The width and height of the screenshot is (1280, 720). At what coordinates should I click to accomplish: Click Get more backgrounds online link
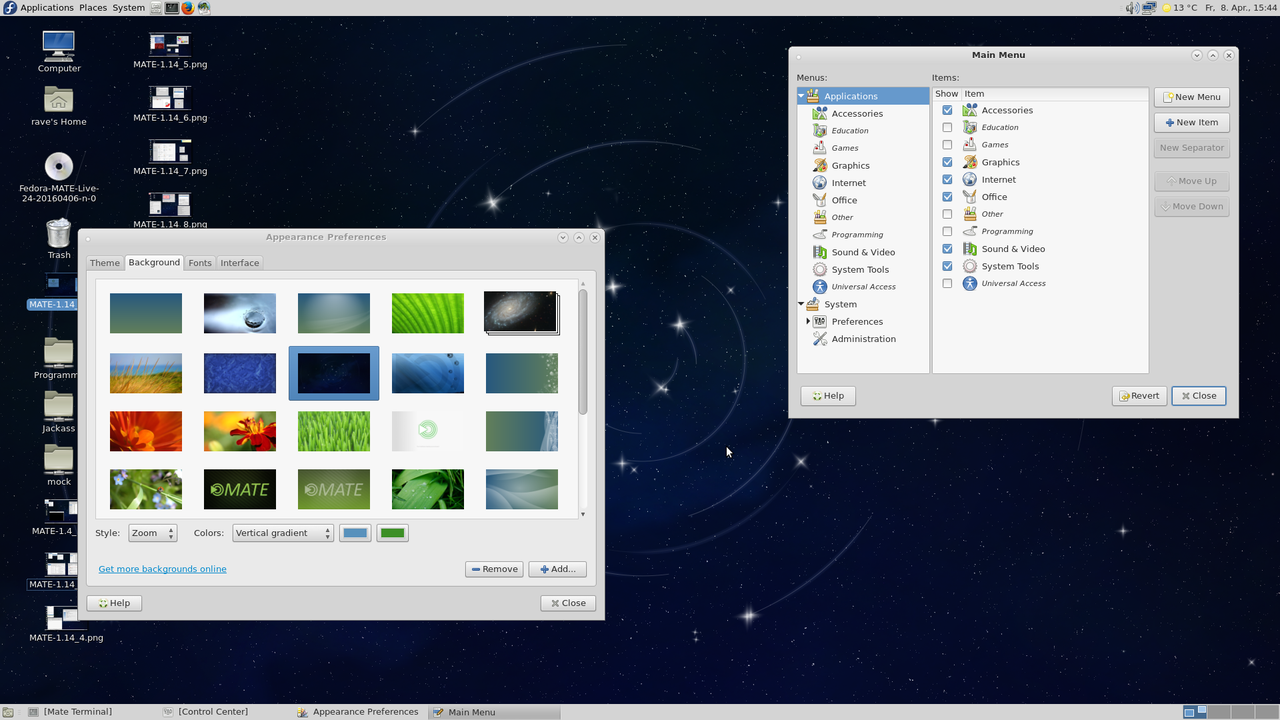pyautogui.click(x=162, y=569)
